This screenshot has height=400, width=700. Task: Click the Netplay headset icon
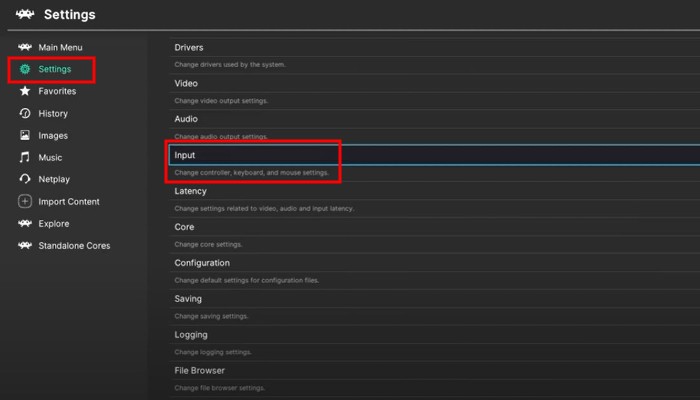(x=25, y=179)
